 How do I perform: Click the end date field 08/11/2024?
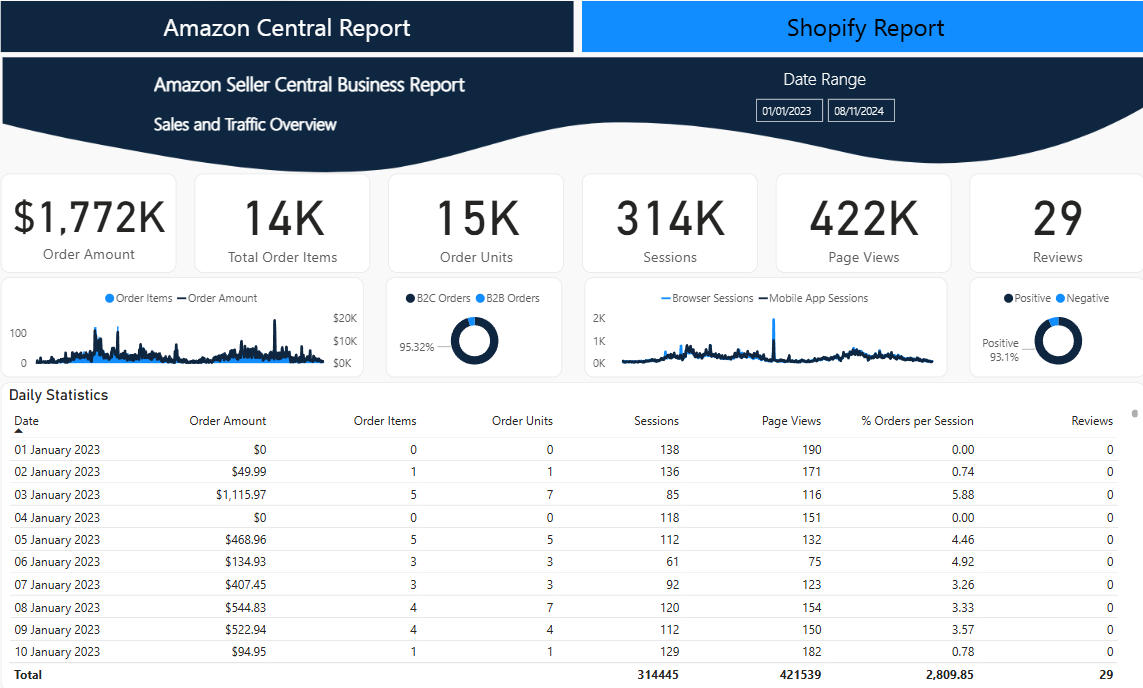861,110
